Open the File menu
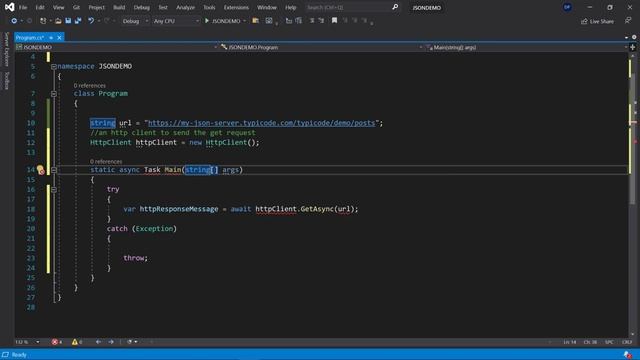 [23, 7]
